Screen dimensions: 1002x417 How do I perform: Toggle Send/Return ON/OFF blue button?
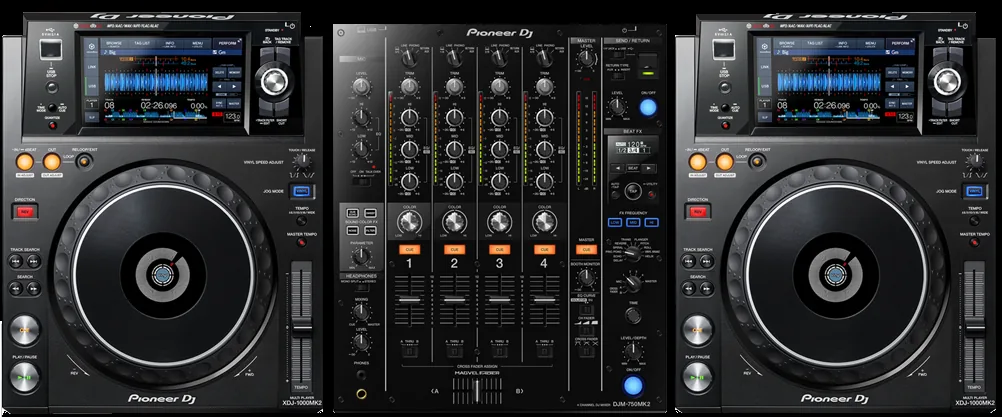pyautogui.click(x=648, y=107)
